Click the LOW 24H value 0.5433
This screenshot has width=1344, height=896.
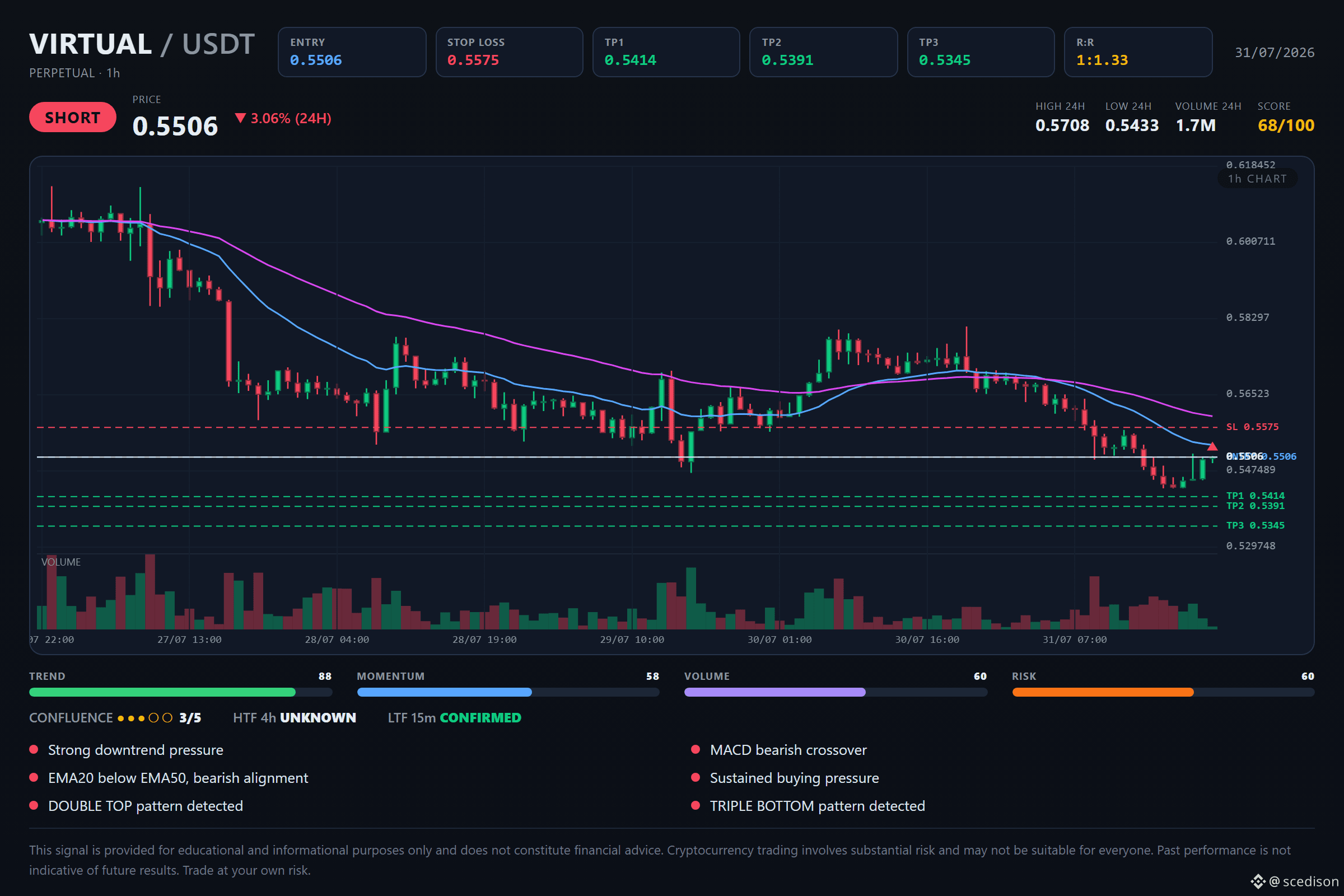click(1132, 125)
